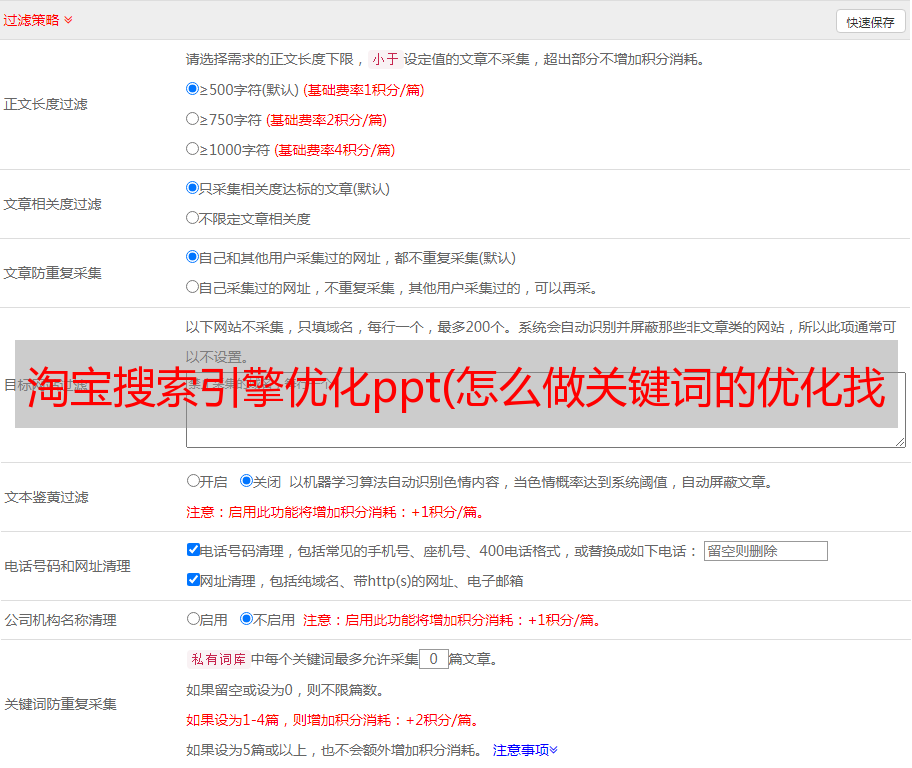
Task: Click the 留空则删除 phone replacement field
Action: tap(765, 551)
